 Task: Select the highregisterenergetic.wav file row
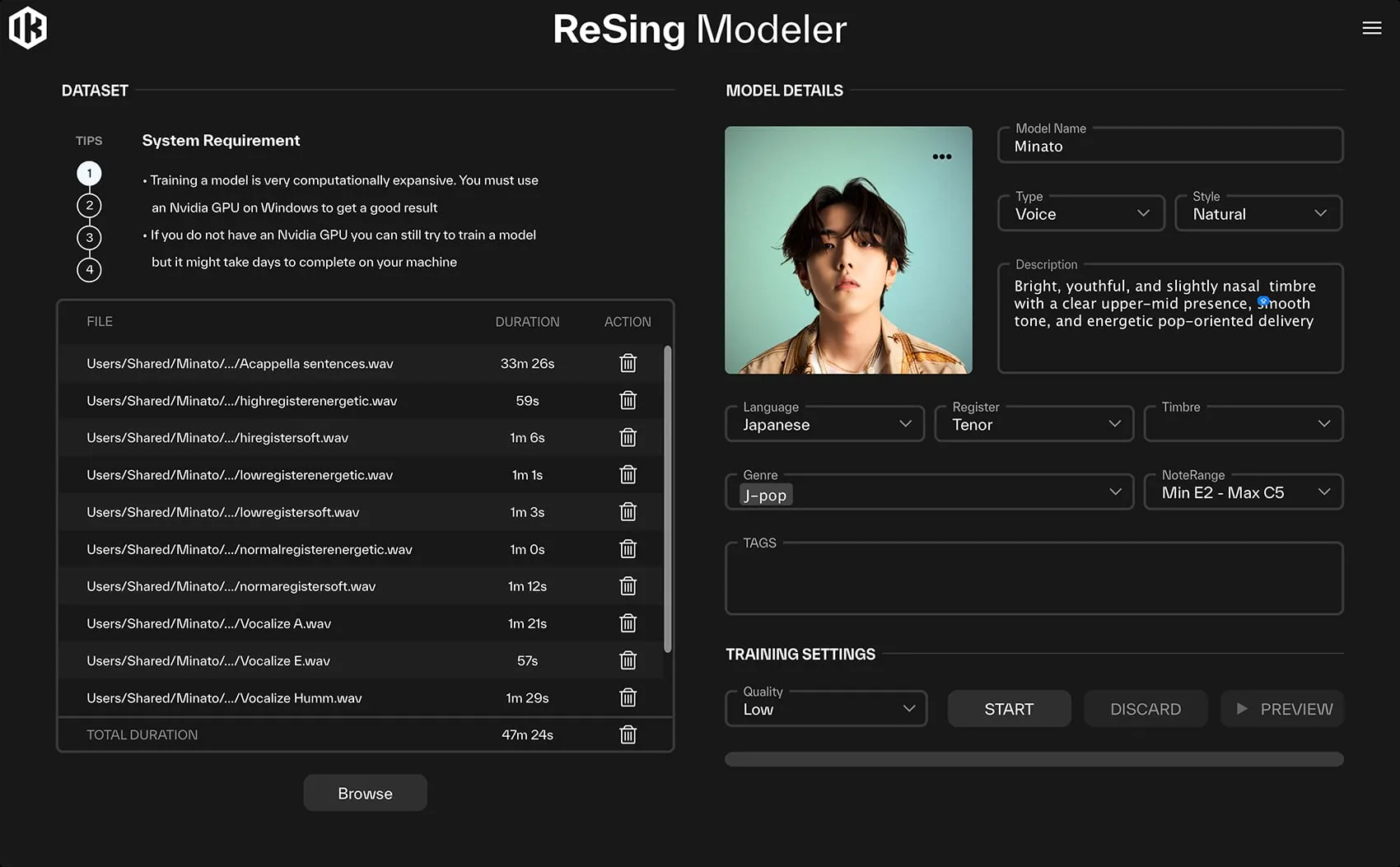361,400
